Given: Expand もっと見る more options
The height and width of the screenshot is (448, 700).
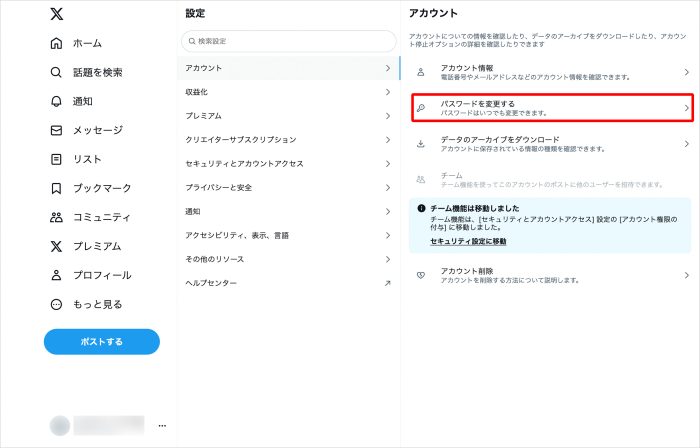Looking at the screenshot, I should (56, 304).
